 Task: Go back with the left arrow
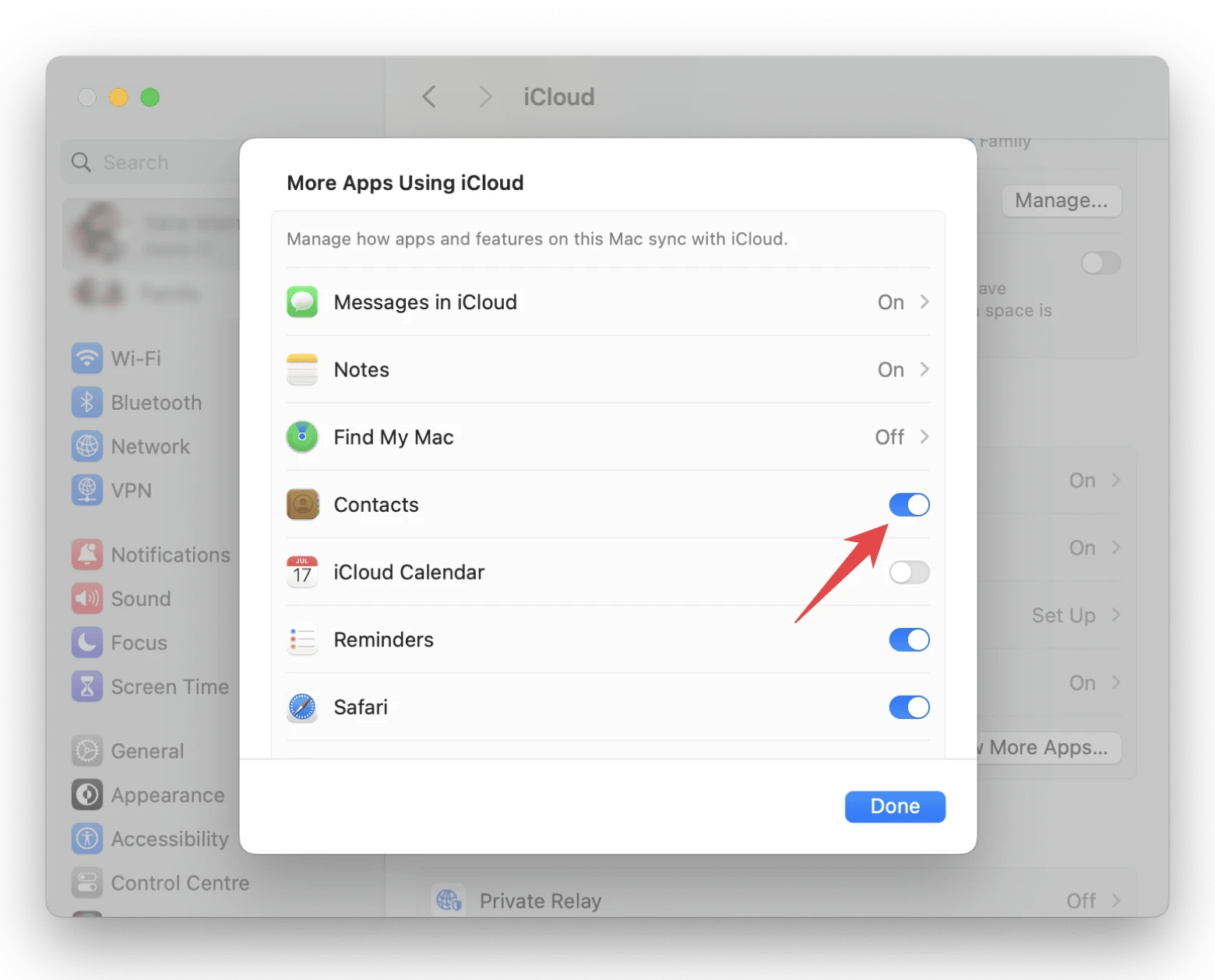coord(428,97)
